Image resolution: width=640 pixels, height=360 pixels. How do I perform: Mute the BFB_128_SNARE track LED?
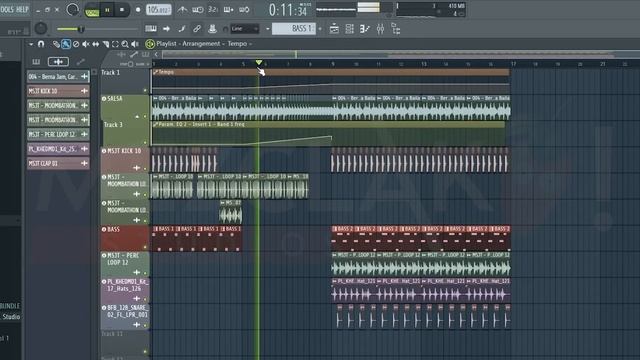pyautogui.click(x=145, y=325)
